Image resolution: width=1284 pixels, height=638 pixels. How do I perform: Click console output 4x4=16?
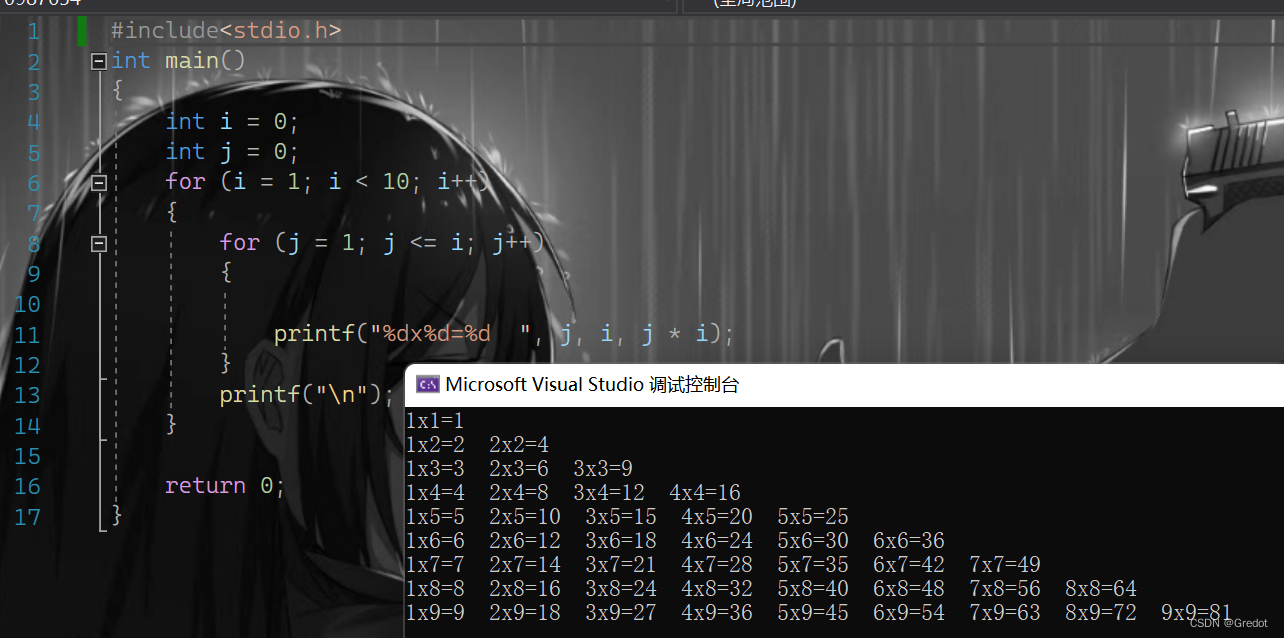click(x=705, y=493)
